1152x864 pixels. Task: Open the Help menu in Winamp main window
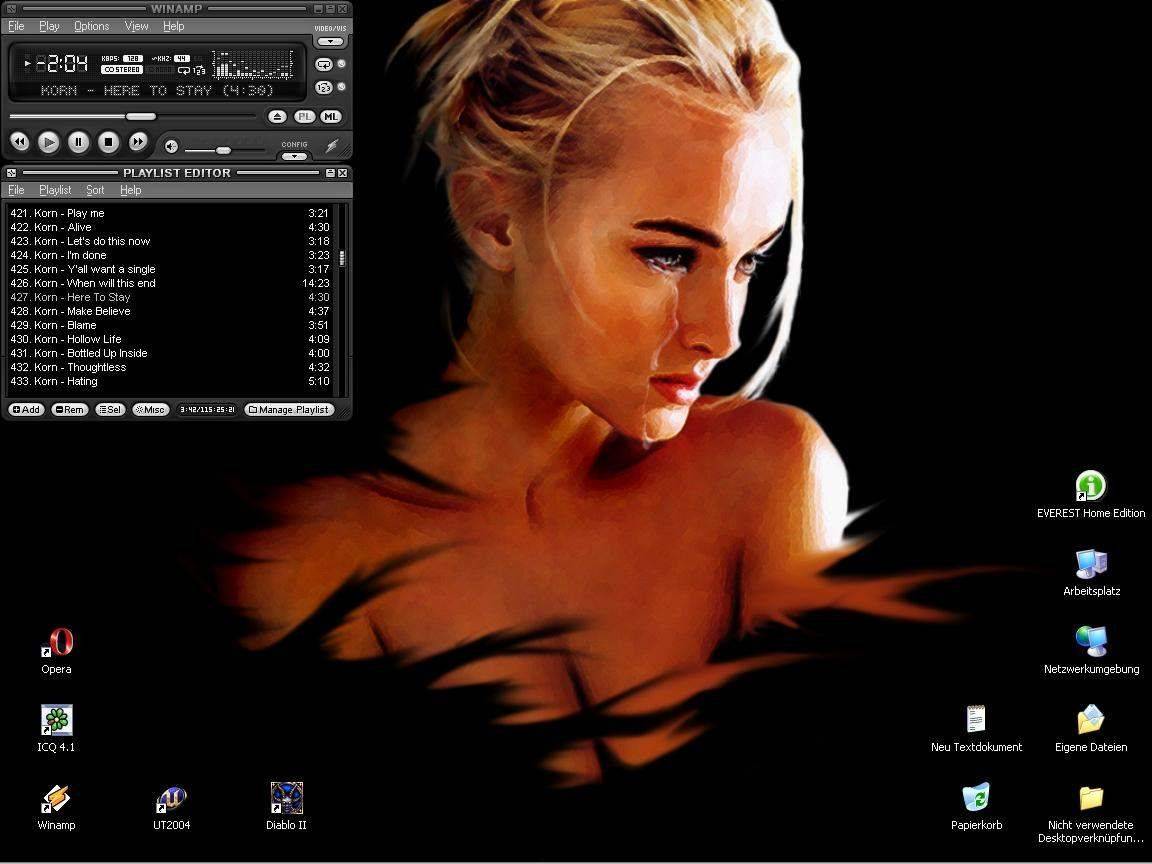point(173,26)
